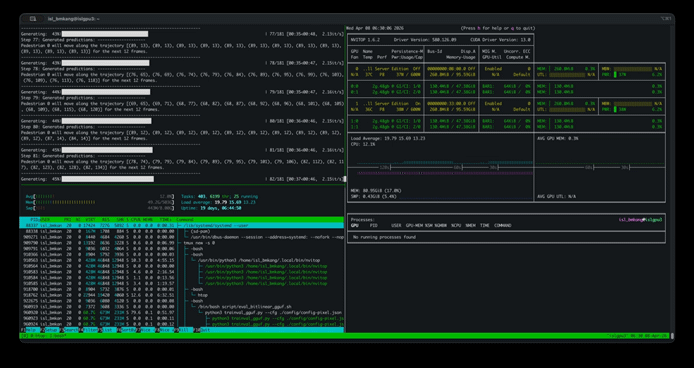Sort htop by MEM% column header
The height and width of the screenshot is (368, 694).
pyautogui.click(x=147, y=219)
